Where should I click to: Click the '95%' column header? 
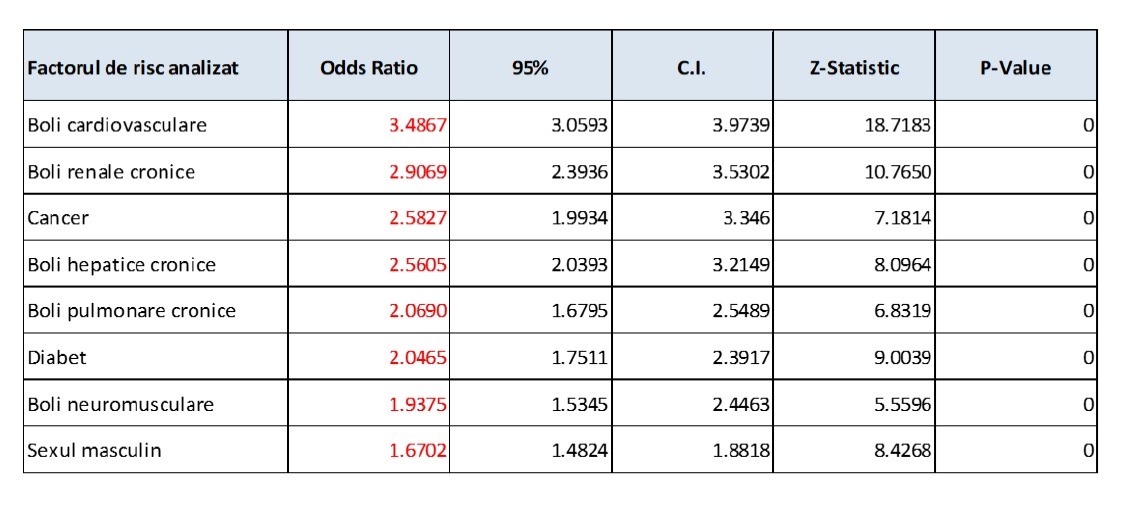[x=530, y=69]
